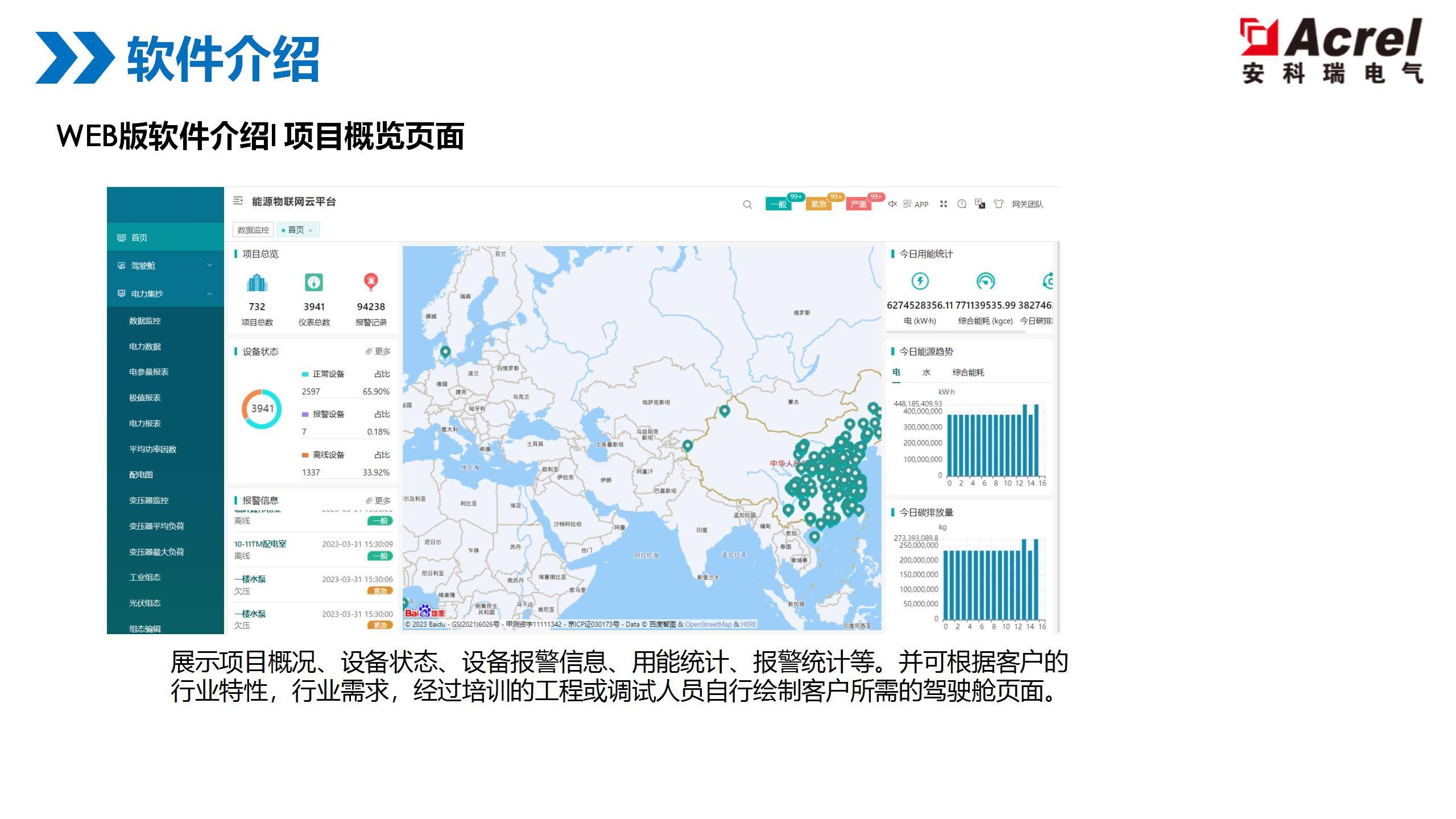Toggle fullscreen mode icon
This screenshot has width=1456, height=819.
click(944, 204)
